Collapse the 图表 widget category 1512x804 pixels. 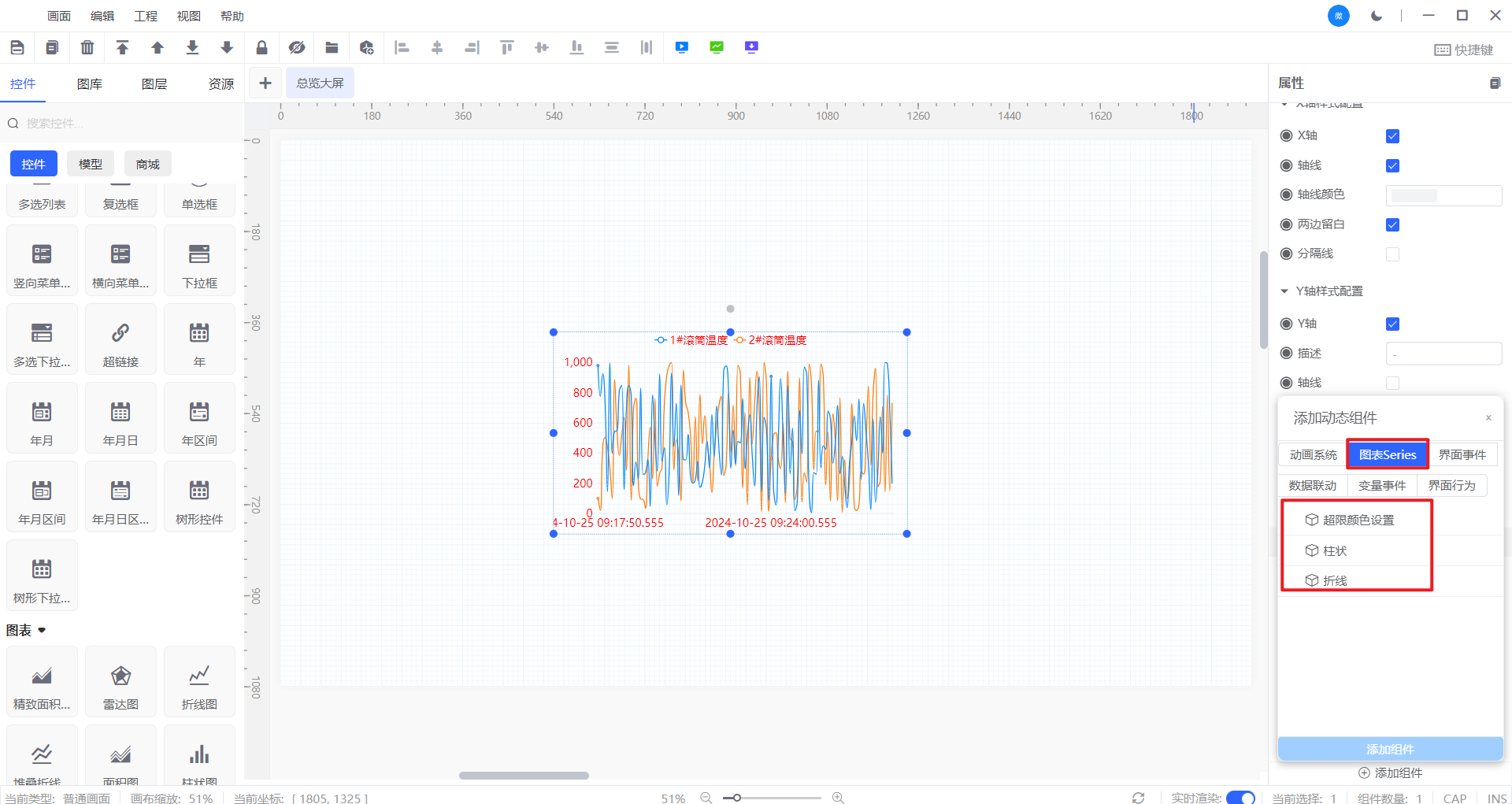pyautogui.click(x=42, y=630)
